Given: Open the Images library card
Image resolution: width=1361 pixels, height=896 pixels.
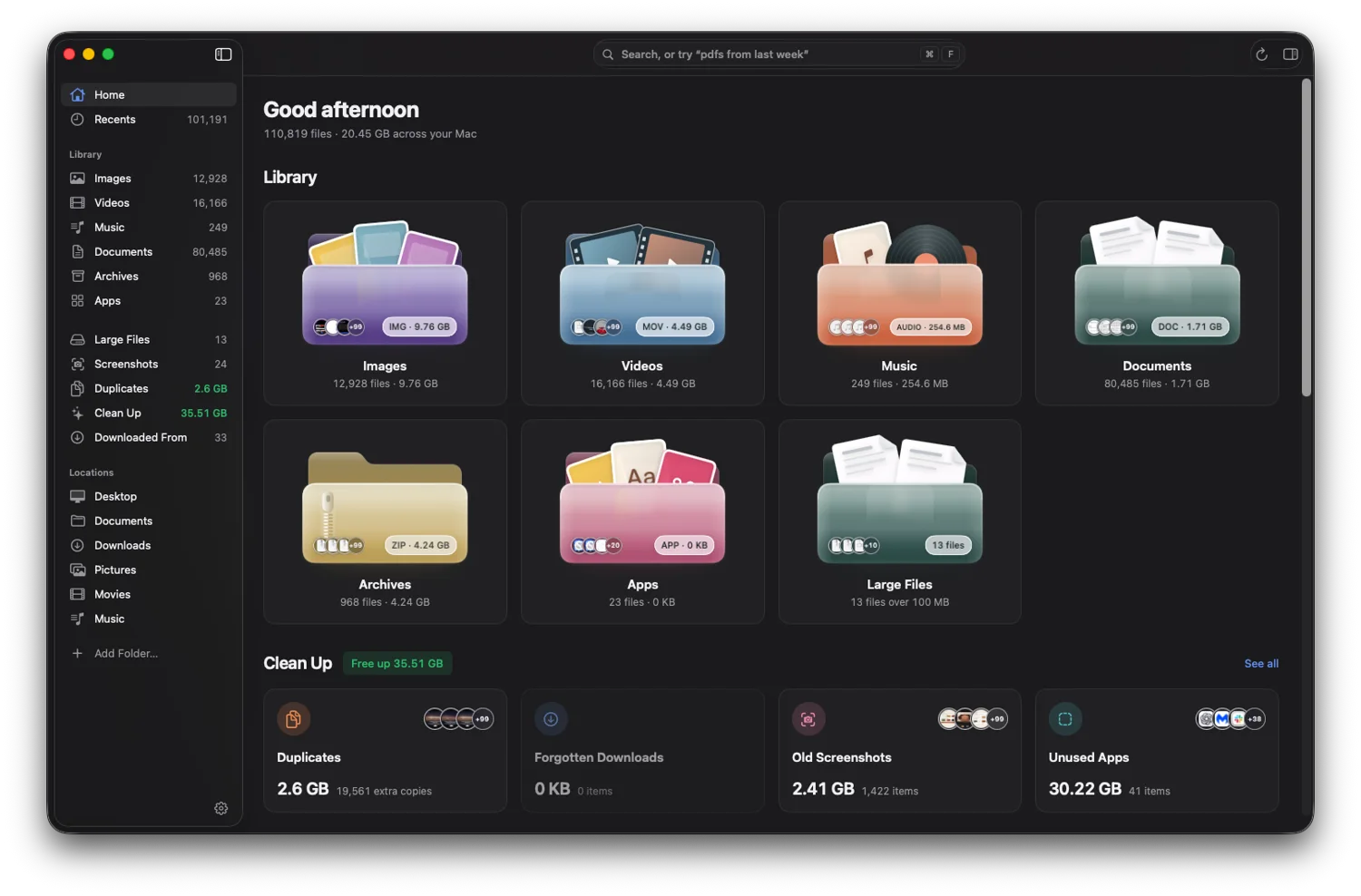Looking at the screenshot, I should pos(385,303).
